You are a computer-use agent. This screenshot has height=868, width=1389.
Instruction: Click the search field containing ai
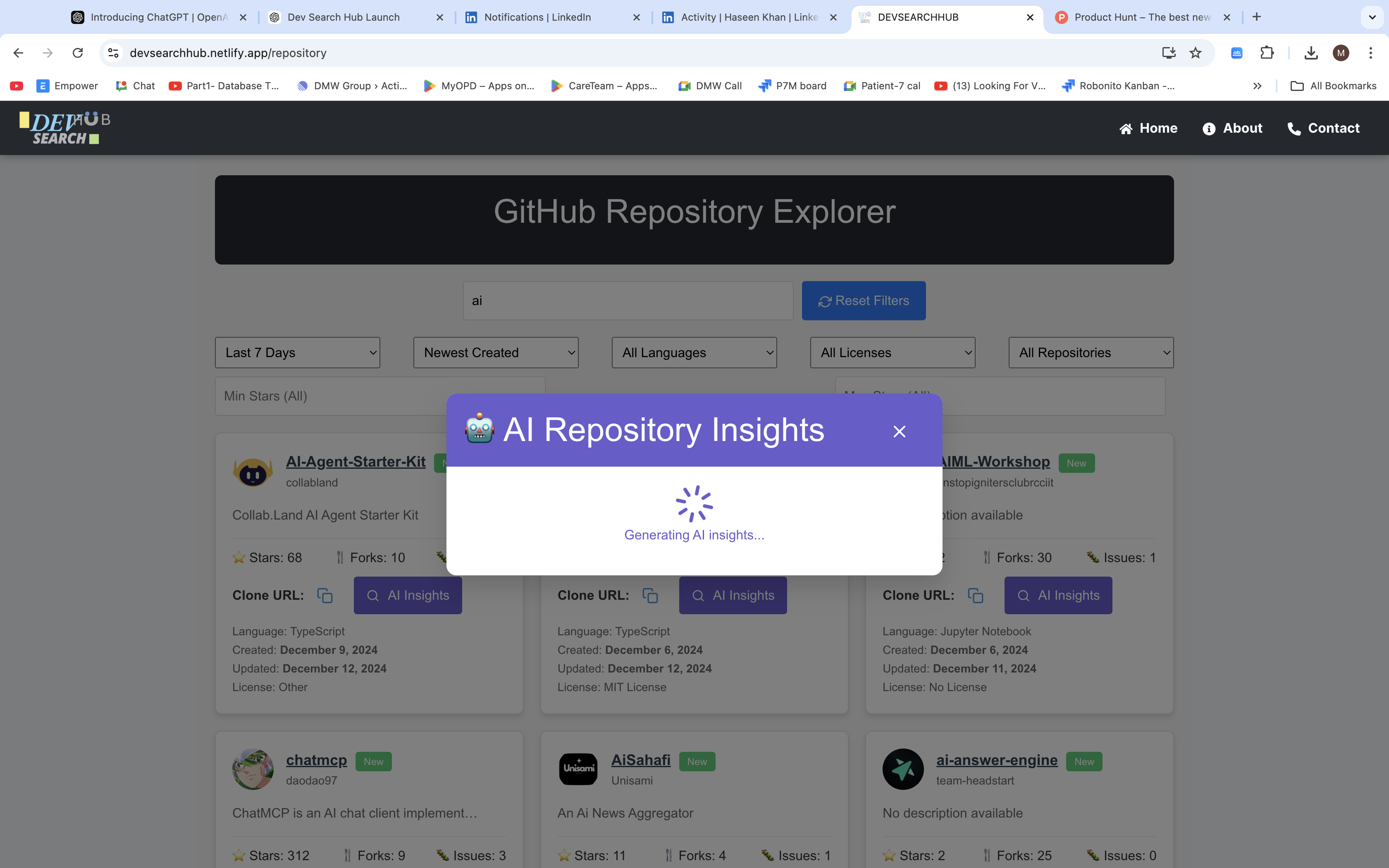click(x=628, y=300)
